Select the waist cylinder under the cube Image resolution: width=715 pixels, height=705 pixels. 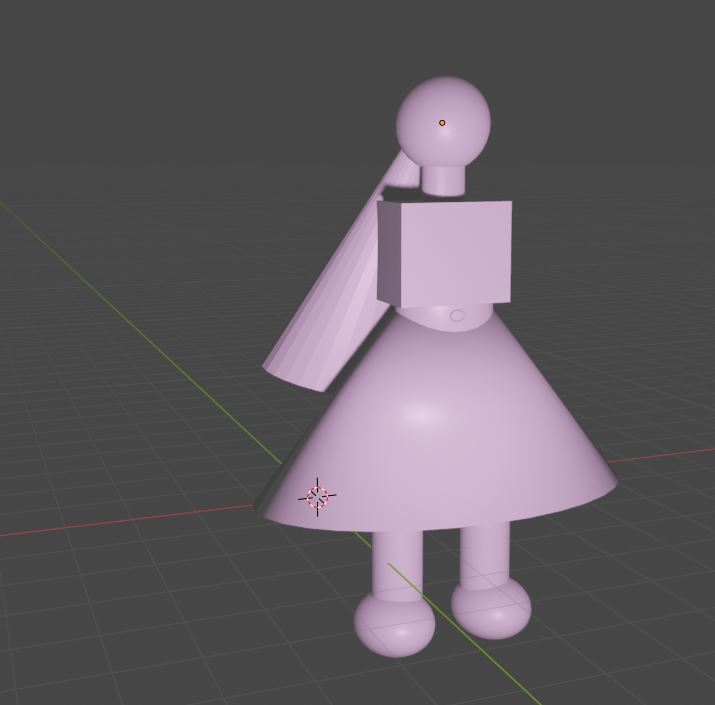pyautogui.click(x=442, y=318)
